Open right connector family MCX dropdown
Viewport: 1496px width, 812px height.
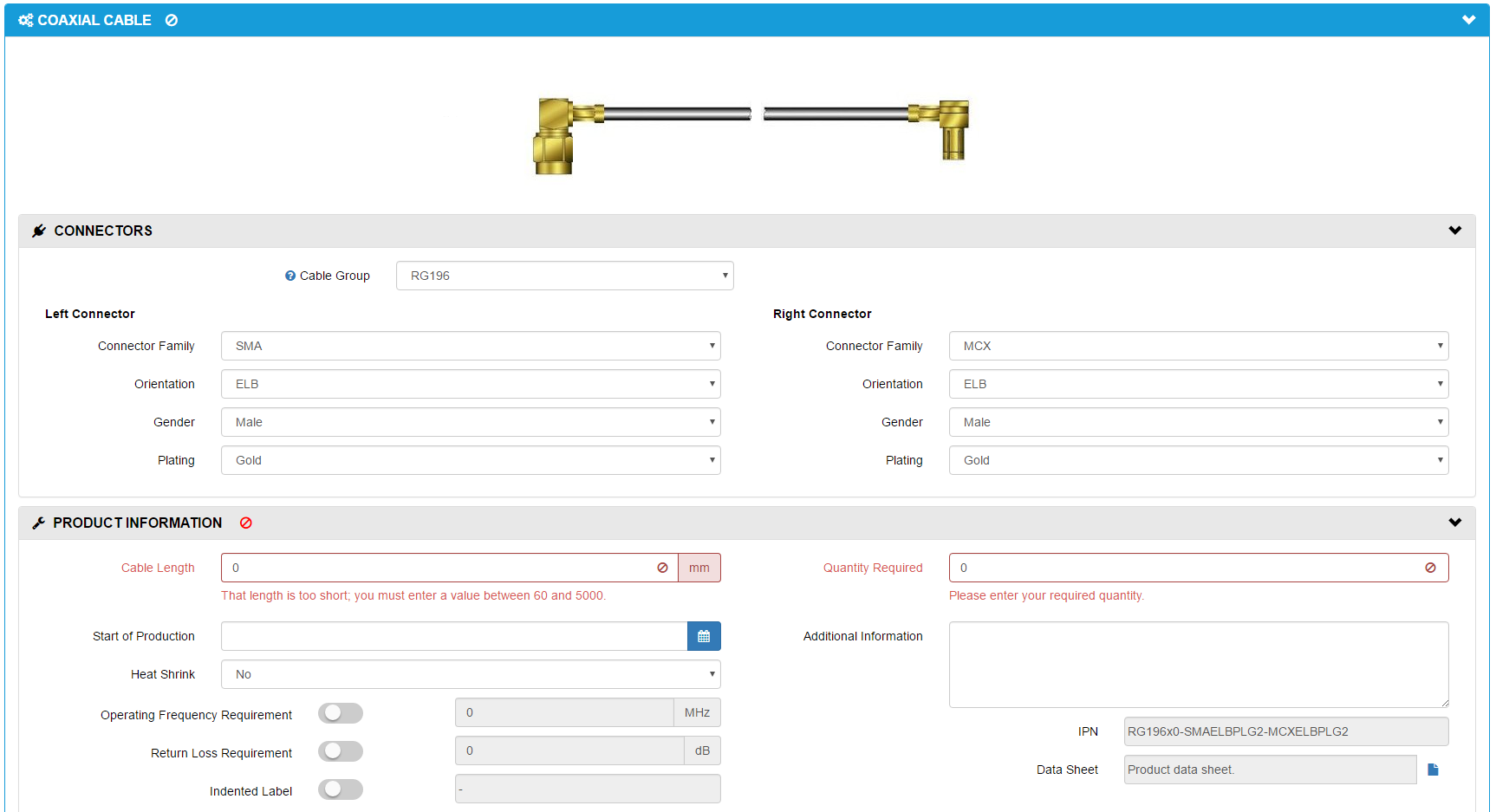tap(1198, 346)
